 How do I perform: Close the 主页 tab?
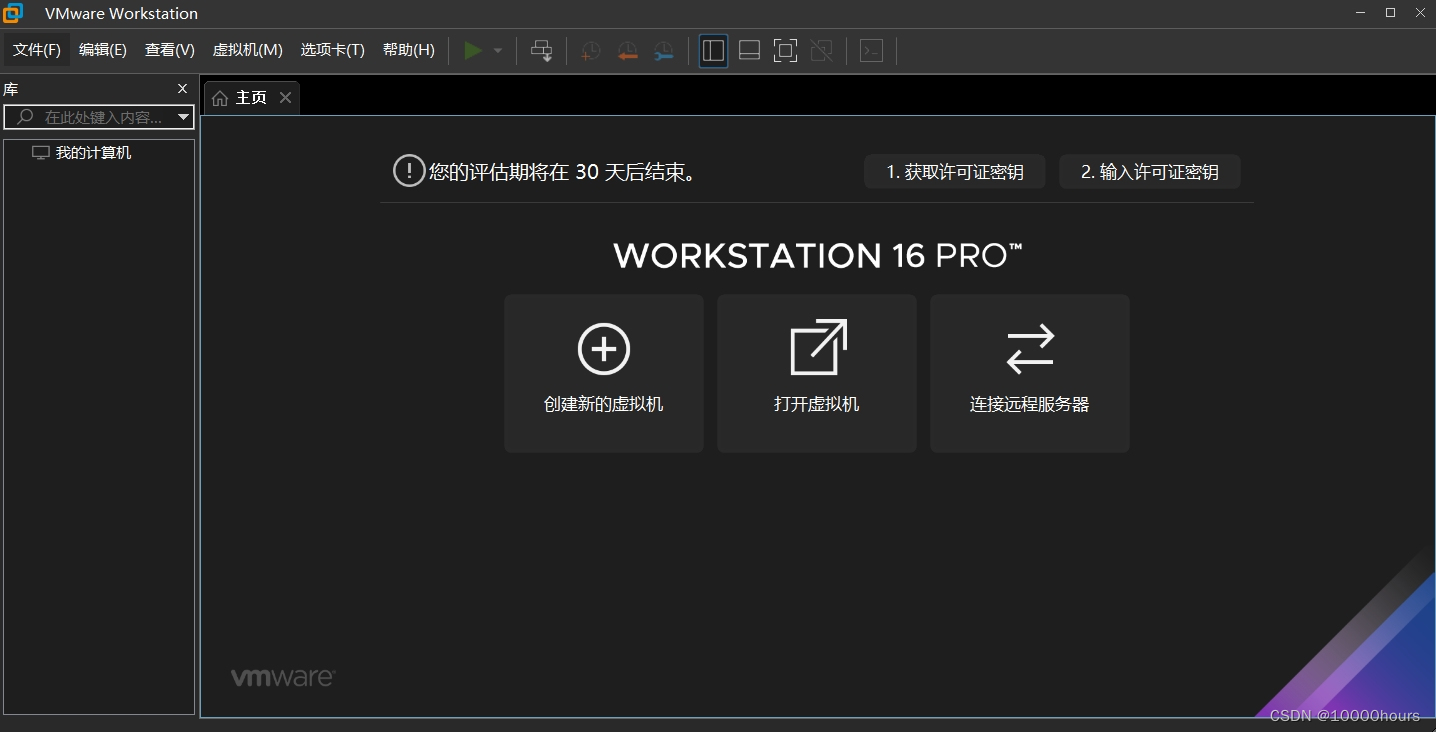[285, 97]
